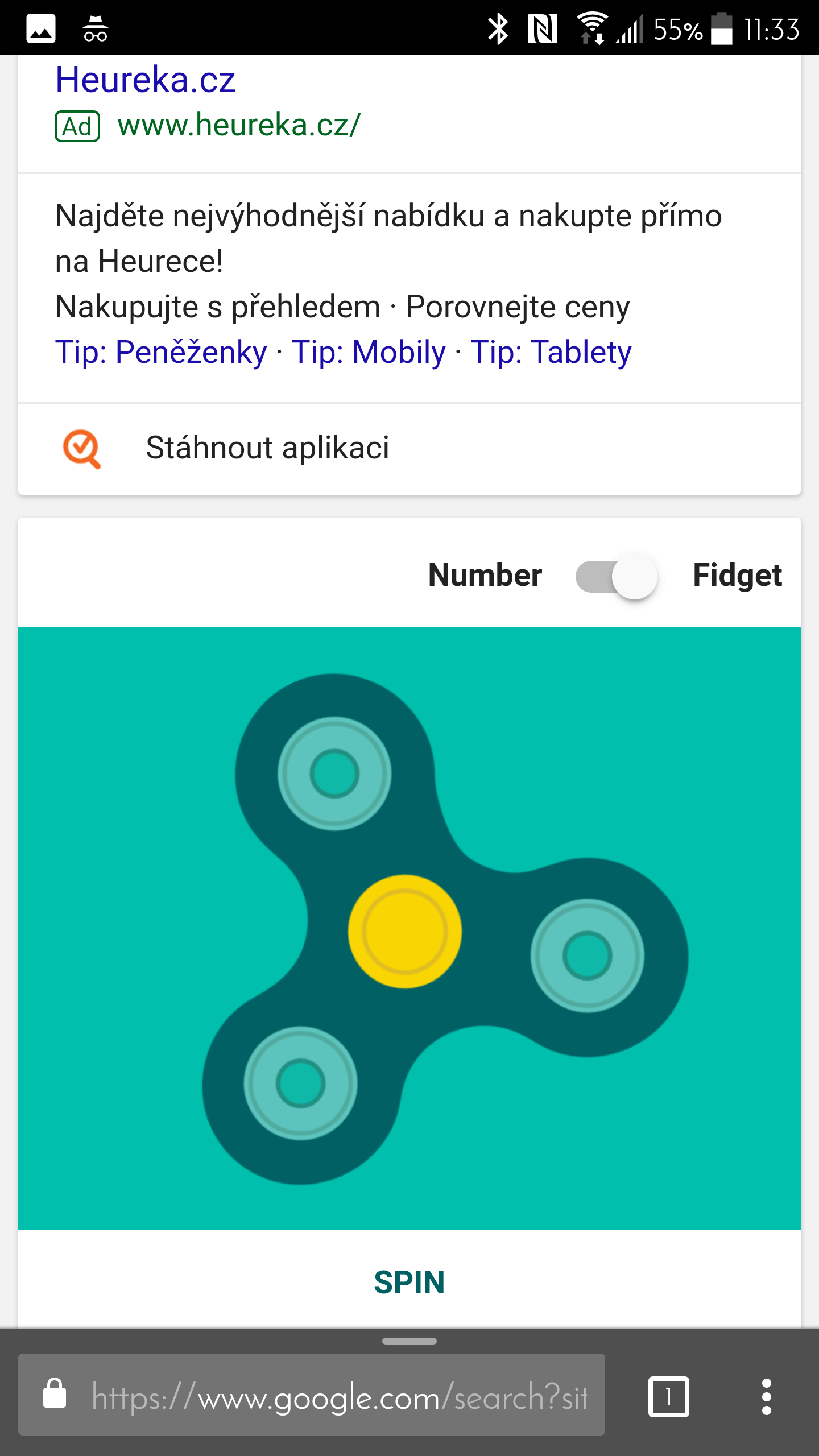This screenshot has height=1456, width=819.
Task: Tap the incognito icon in status bar
Action: [95, 28]
